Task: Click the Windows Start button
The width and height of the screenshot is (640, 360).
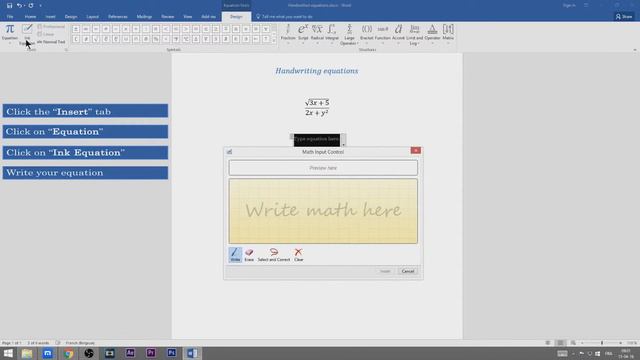Action: pyautogui.click(x=8, y=353)
